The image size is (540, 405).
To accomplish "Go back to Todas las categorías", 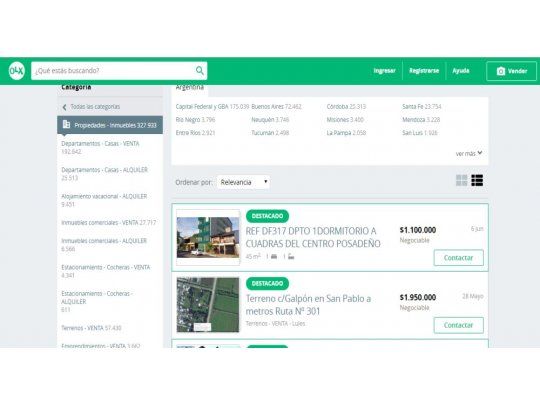I will coord(95,107).
